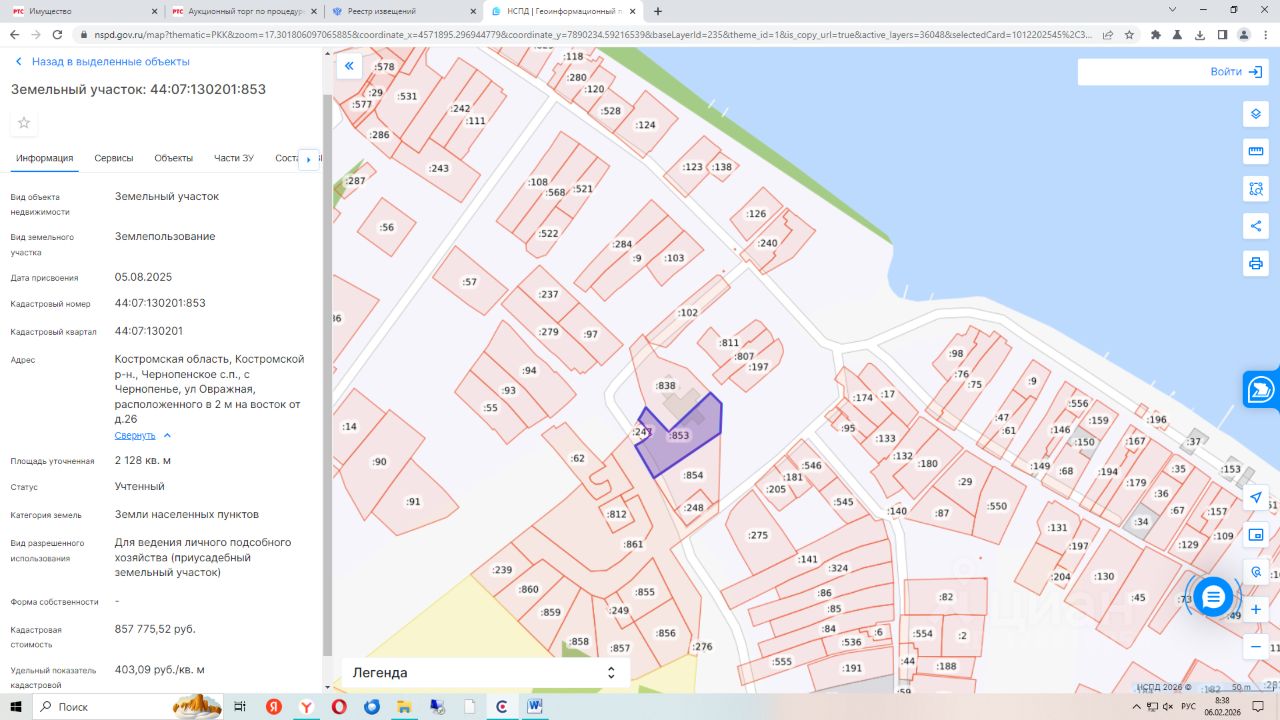Image resolution: width=1280 pixels, height=720 pixels.
Task: Activate the ruler measurement tool
Action: [x=1255, y=151]
